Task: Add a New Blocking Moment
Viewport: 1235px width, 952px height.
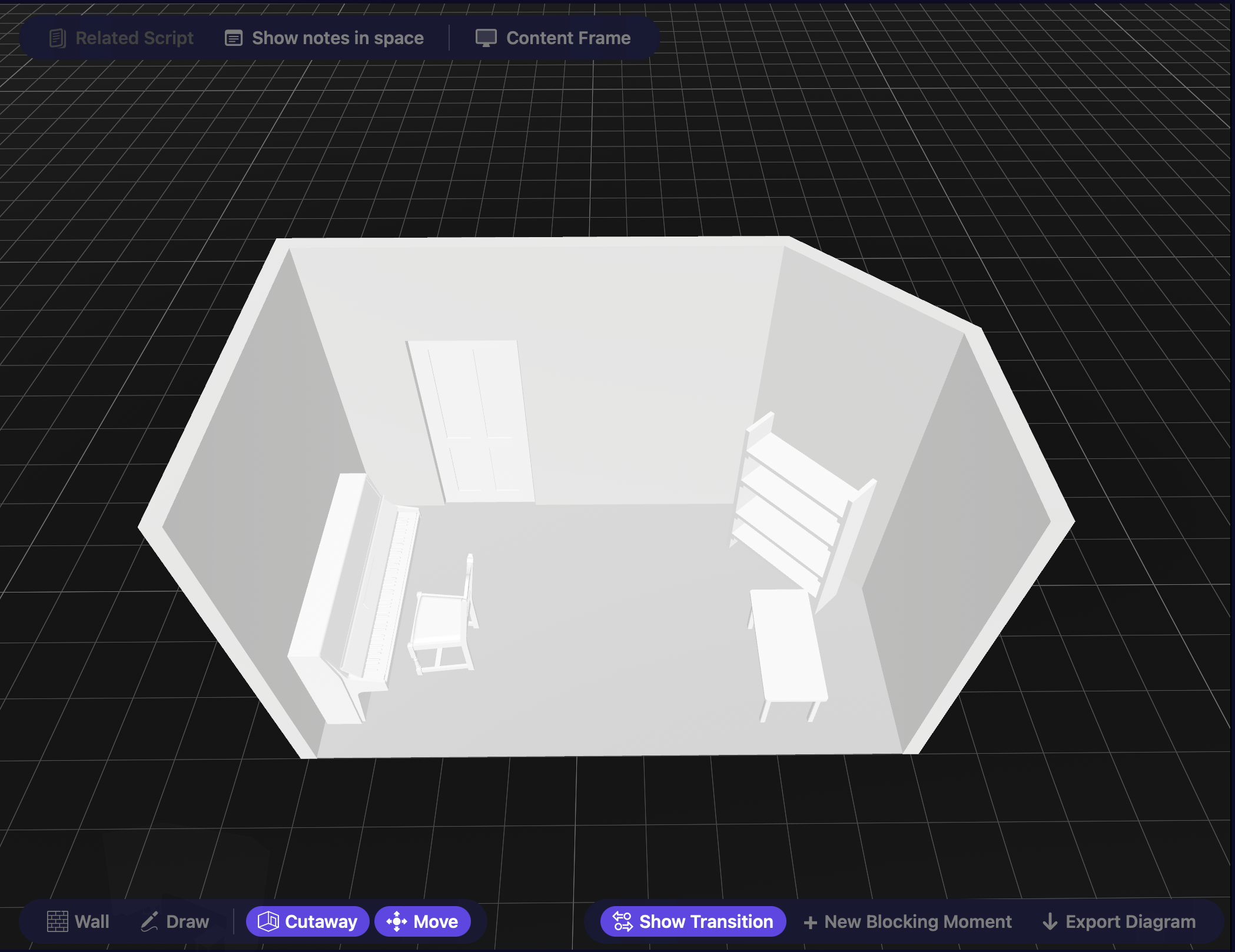Action: [x=908, y=921]
